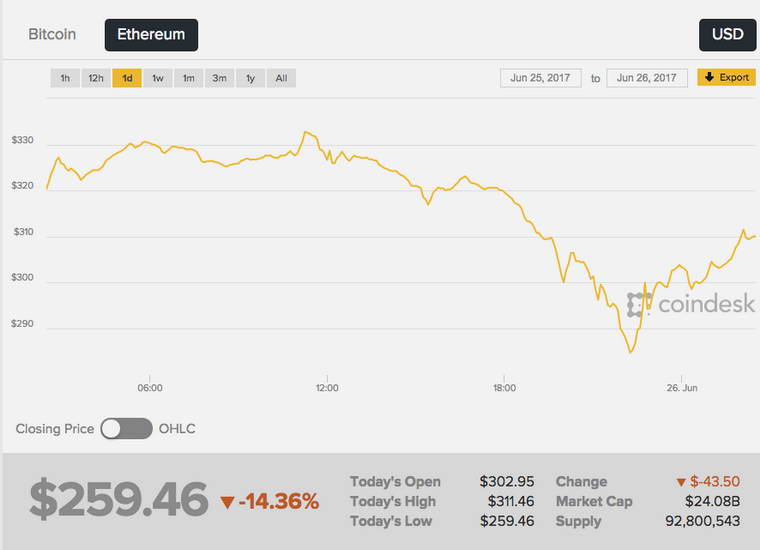Screen dimensions: 760x550
Task: Select the Ethereum tab
Action: 151,35
